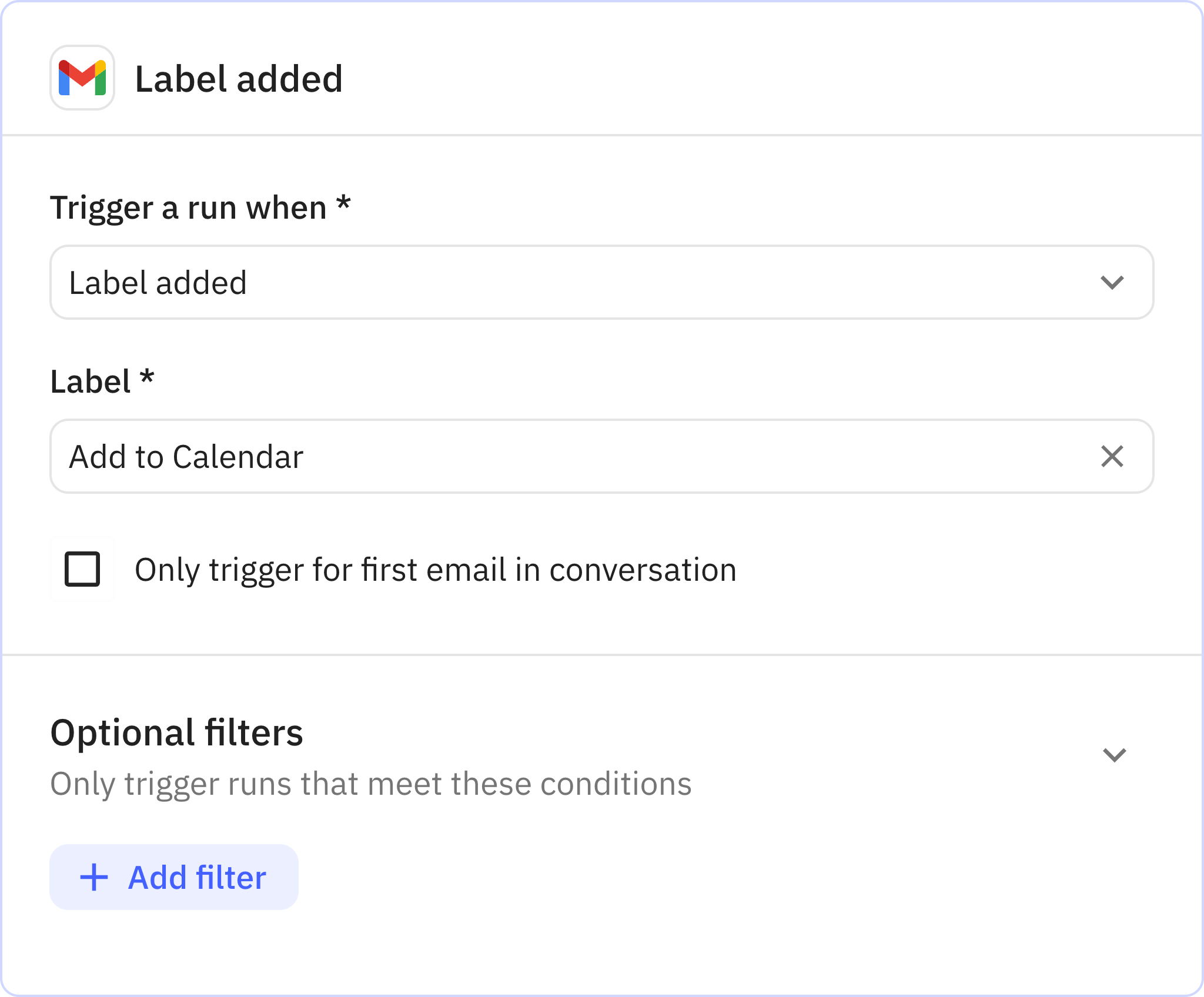
Task: Enable only trigger for first email checkbox
Action: coord(82,569)
